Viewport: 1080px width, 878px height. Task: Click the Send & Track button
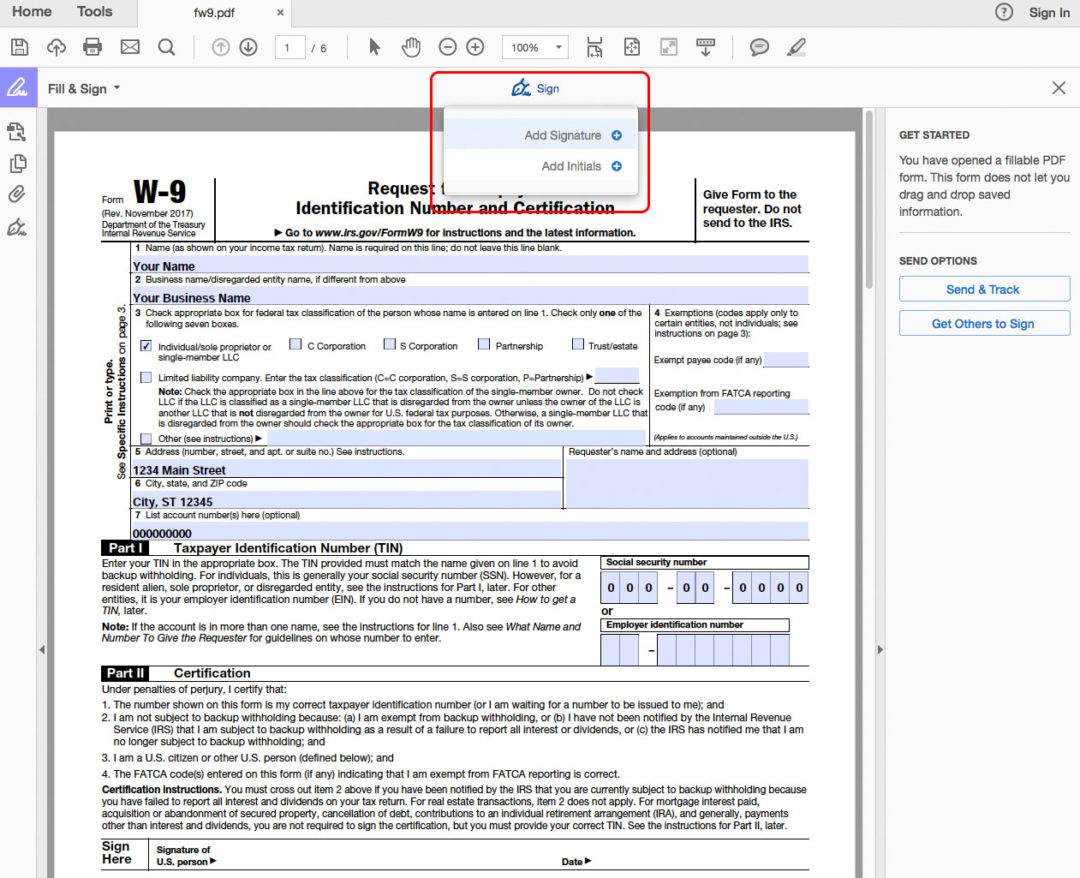click(984, 289)
